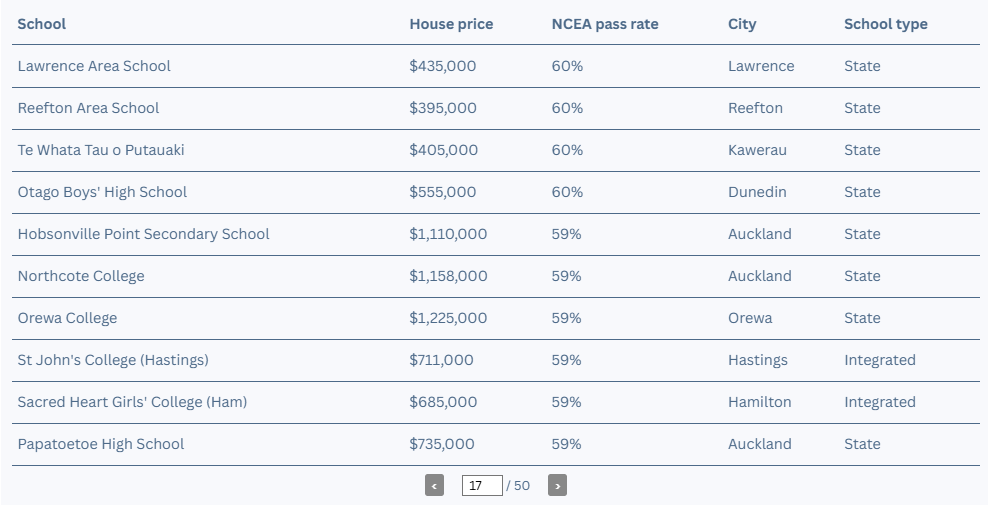Sort by the School type header
Viewport: 988px width, 505px height.
[885, 24]
